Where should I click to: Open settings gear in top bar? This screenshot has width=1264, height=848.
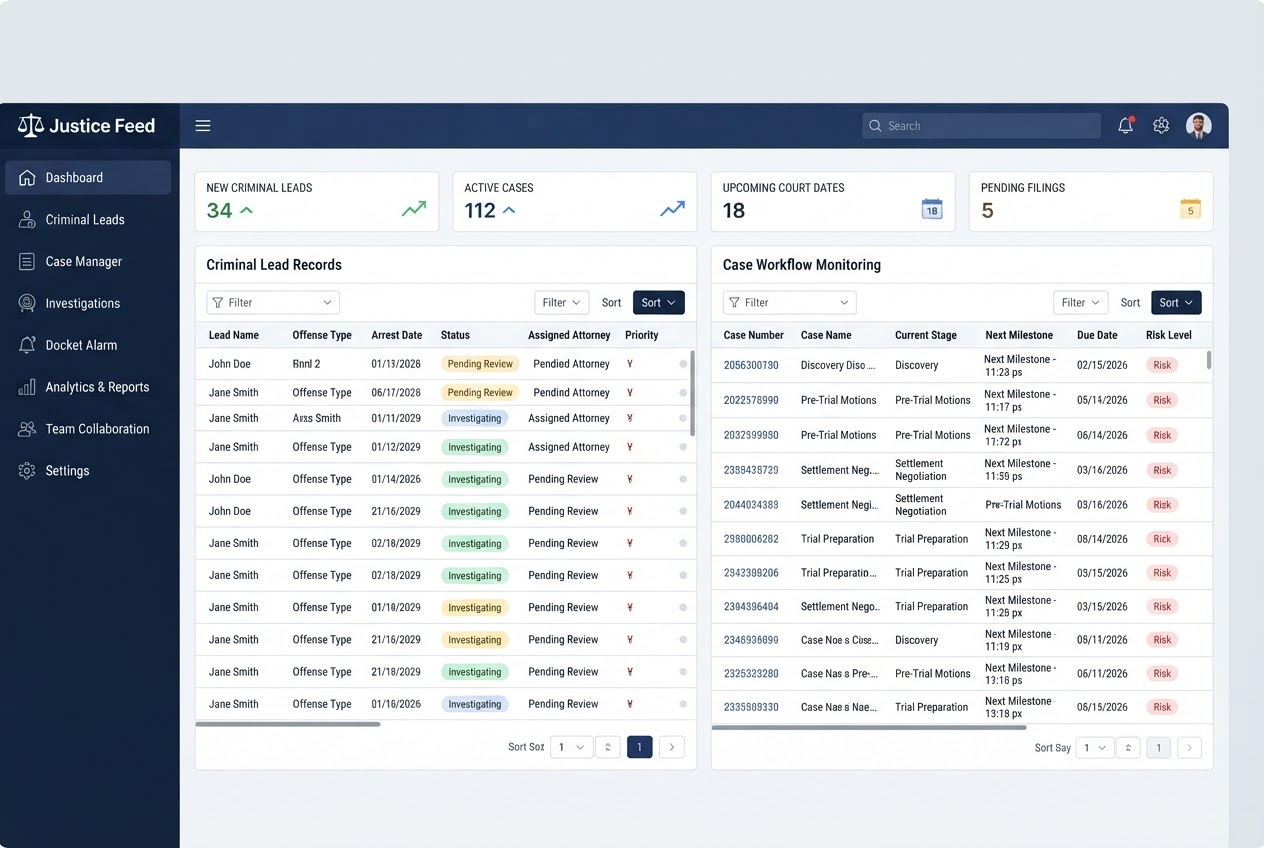[x=1161, y=126]
